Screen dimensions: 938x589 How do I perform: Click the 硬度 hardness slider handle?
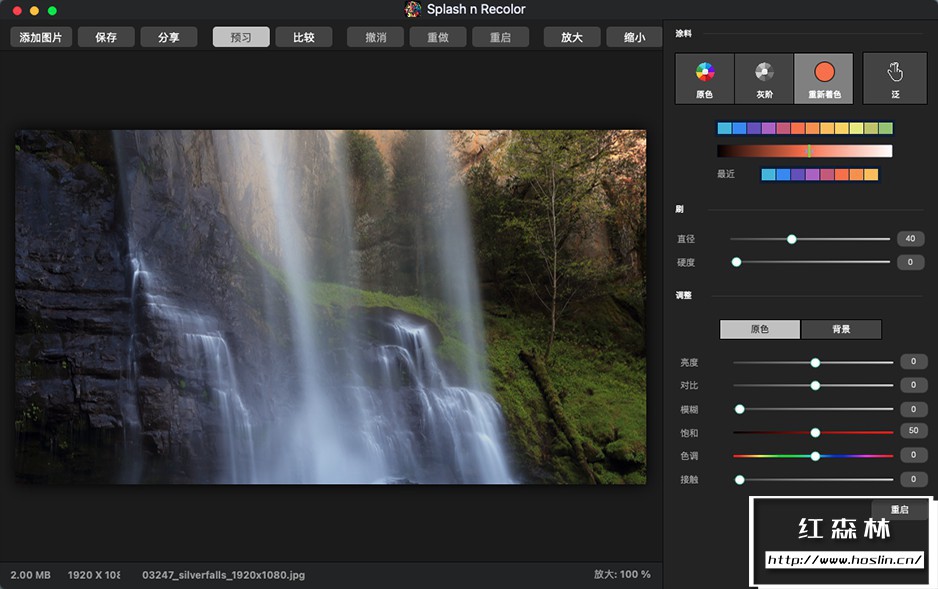pos(736,262)
